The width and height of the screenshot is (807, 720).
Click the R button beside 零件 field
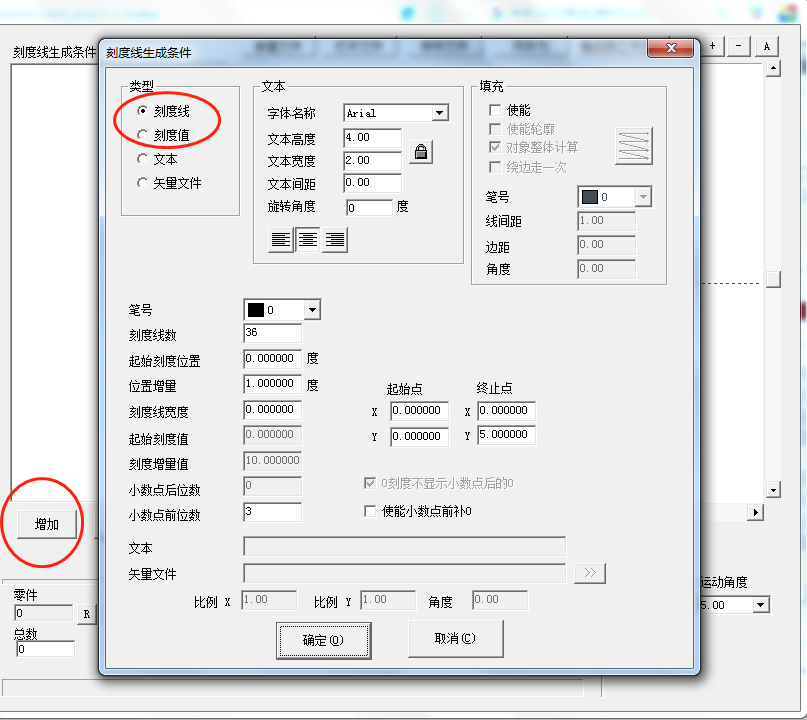click(x=86, y=614)
